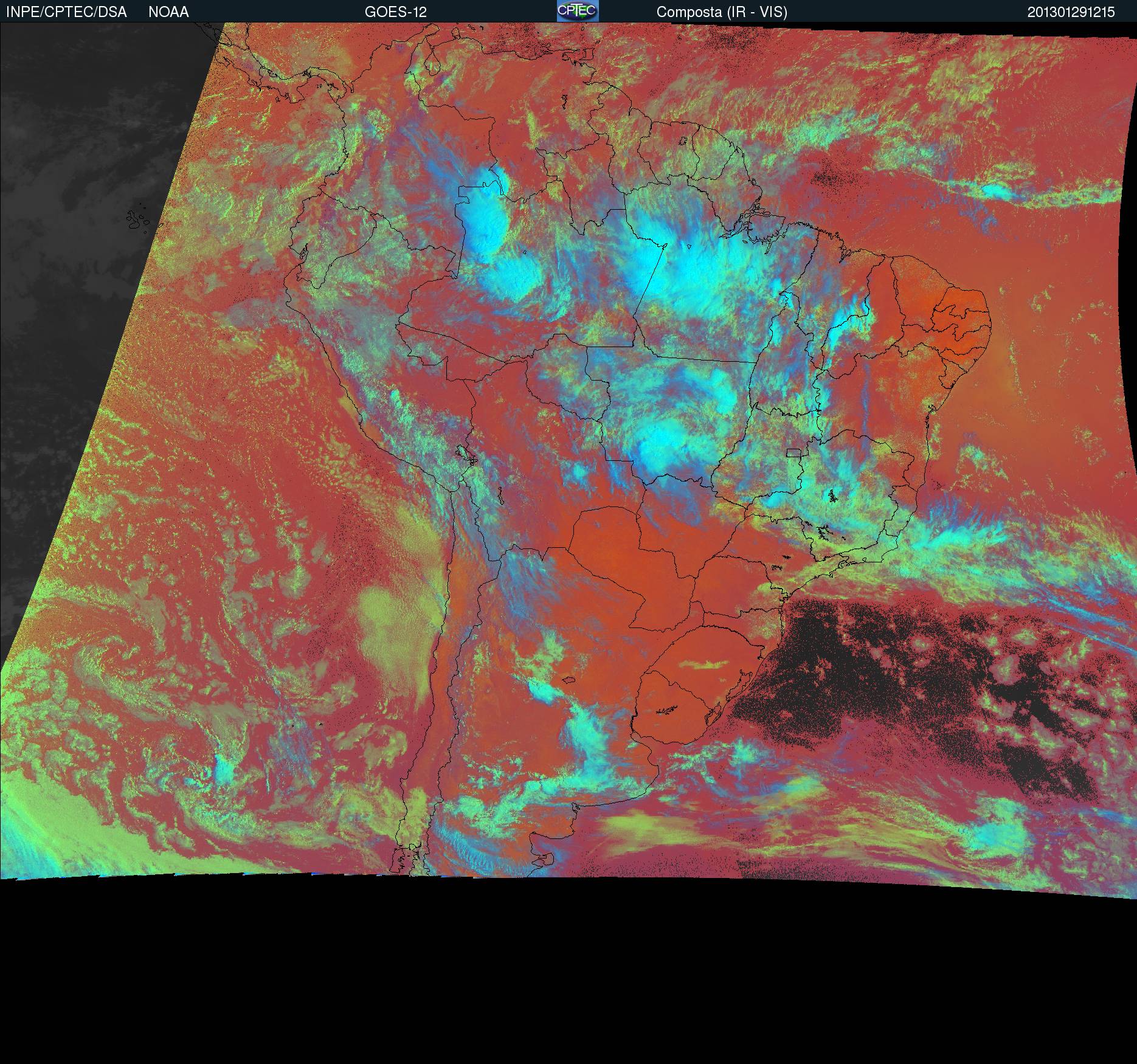Click the CPTEC logo in the header
1137x1064 pixels.
pos(578,11)
